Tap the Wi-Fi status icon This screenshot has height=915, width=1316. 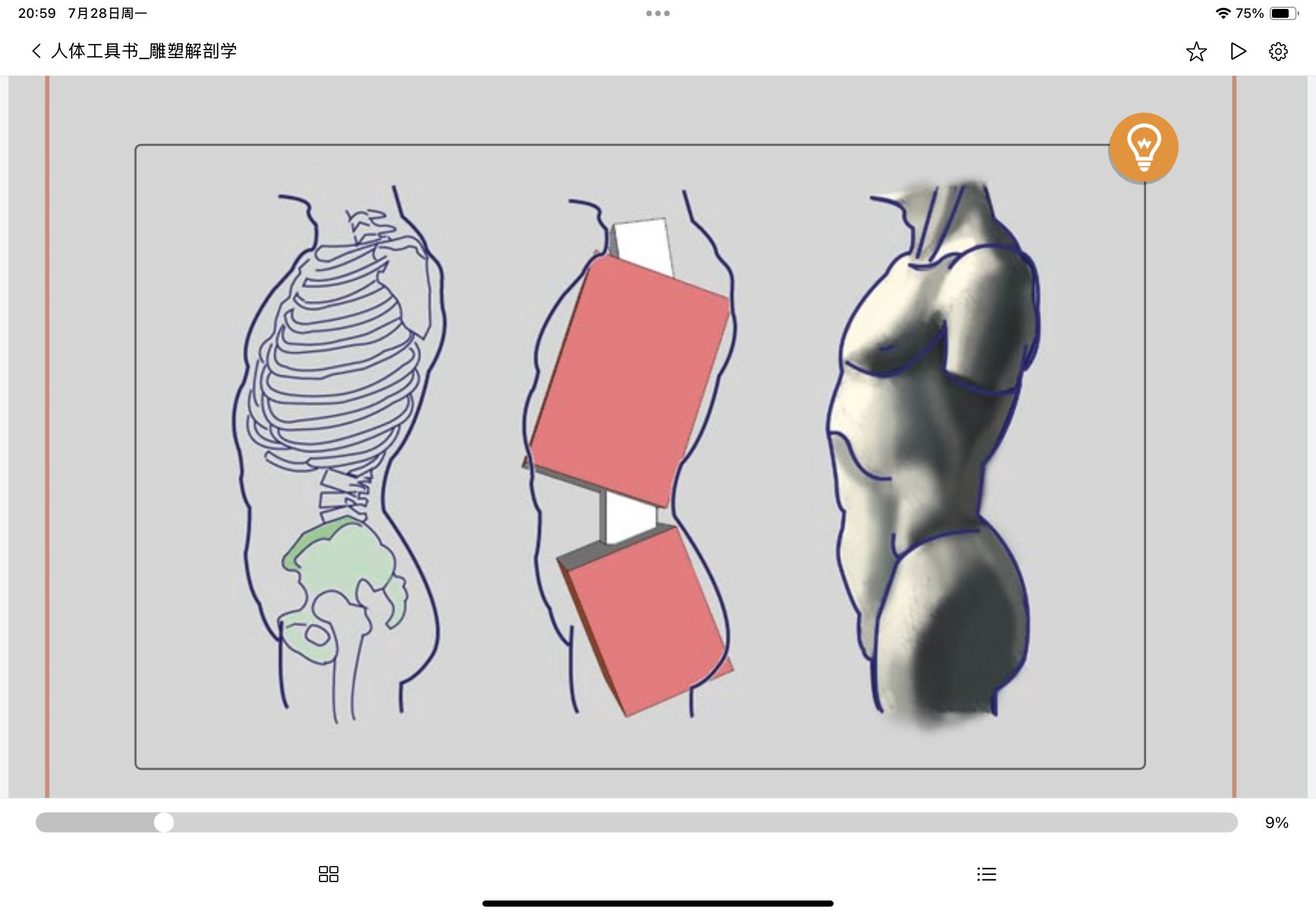click(x=1223, y=13)
